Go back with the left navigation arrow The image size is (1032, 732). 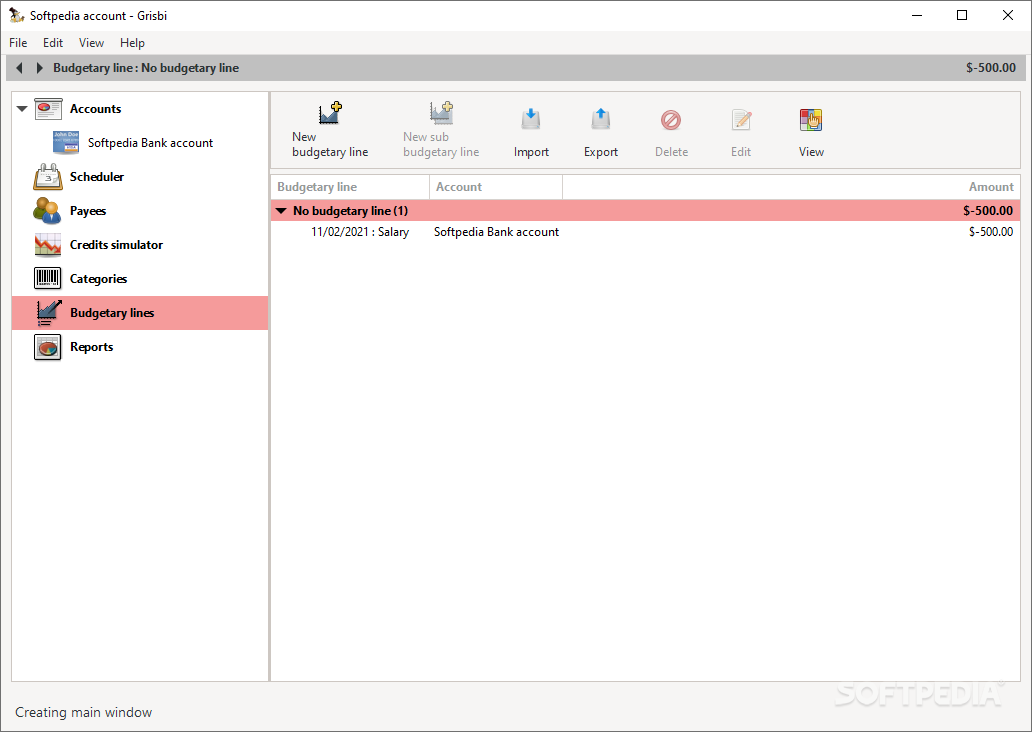pos(20,68)
